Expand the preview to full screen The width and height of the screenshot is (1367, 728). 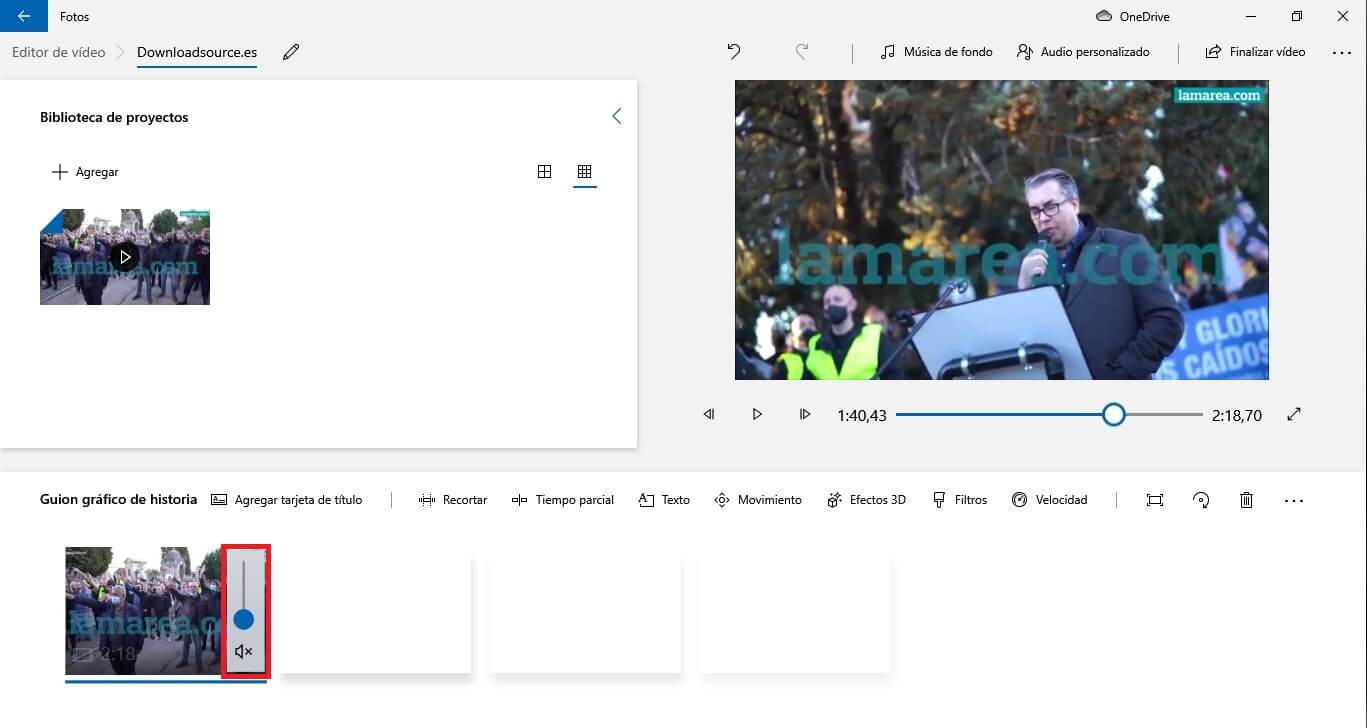pos(1294,414)
